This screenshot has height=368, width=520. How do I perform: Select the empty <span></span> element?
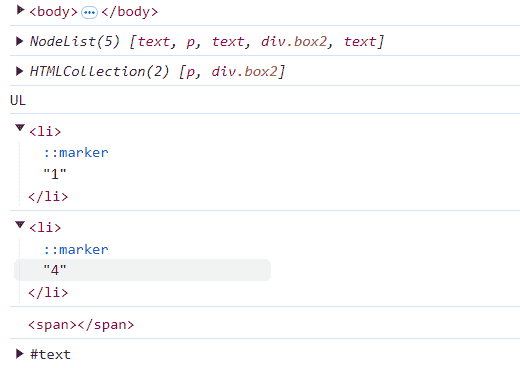(x=81, y=324)
